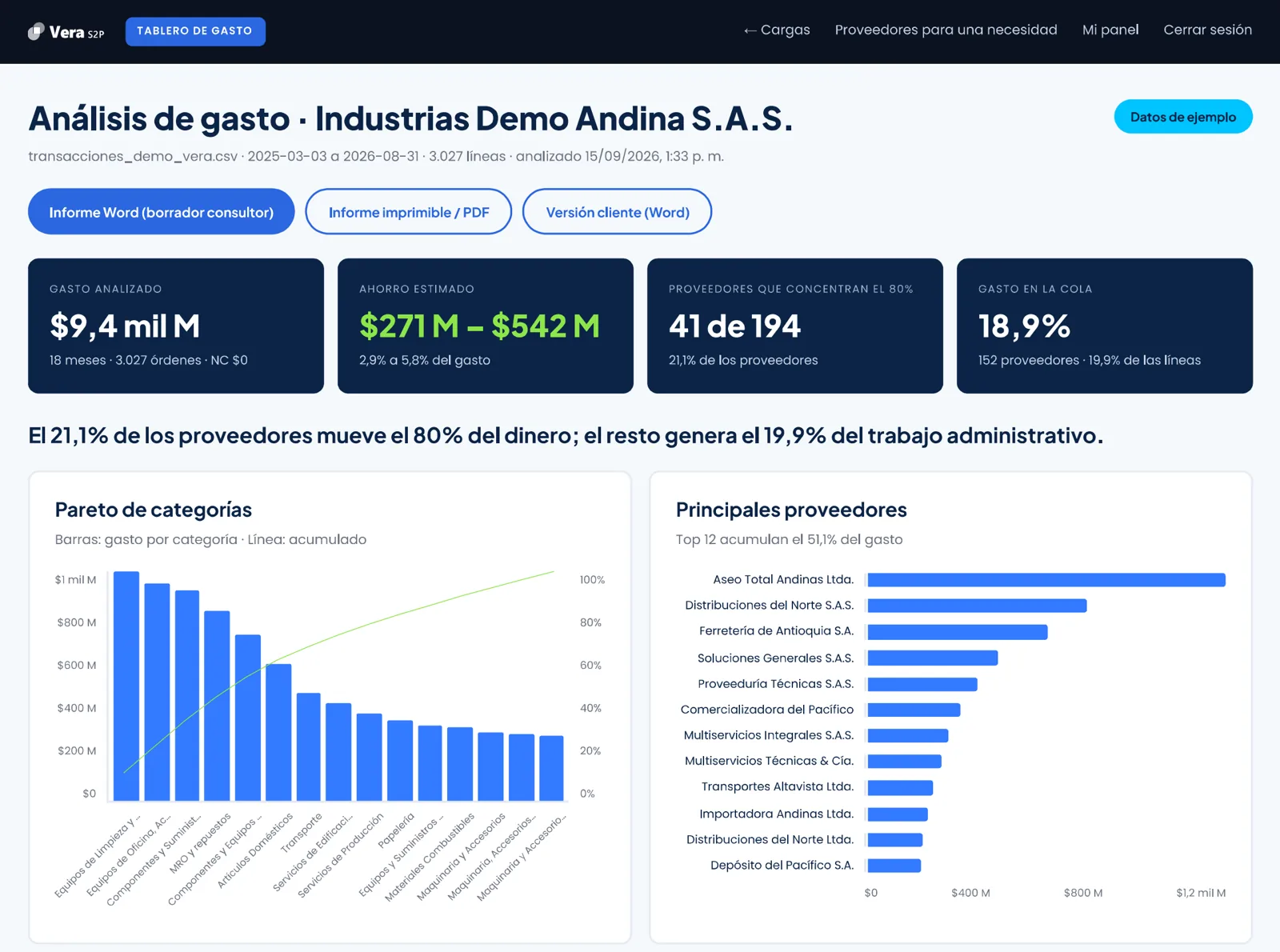Image resolution: width=1280 pixels, height=952 pixels.
Task: Go back to Cargas
Action: click(x=776, y=30)
